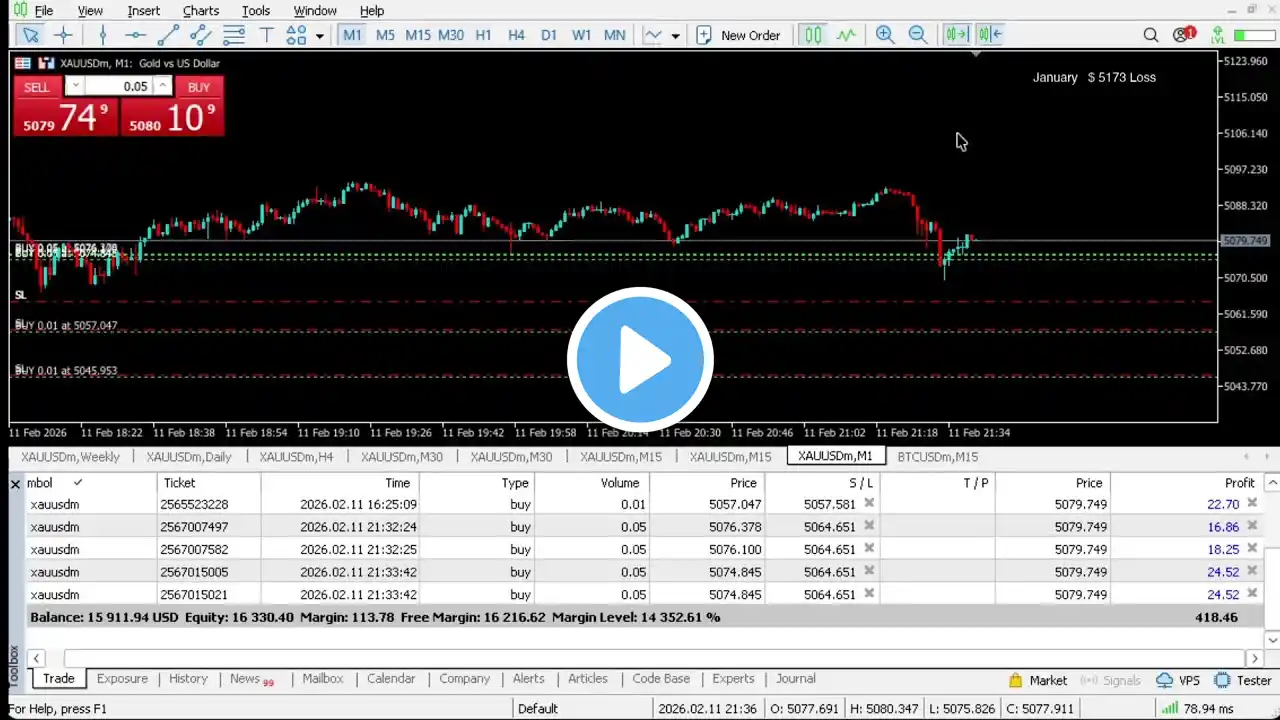The height and width of the screenshot is (720, 1280).
Task: Switch chart to H4 timeframe
Action: 516,35
